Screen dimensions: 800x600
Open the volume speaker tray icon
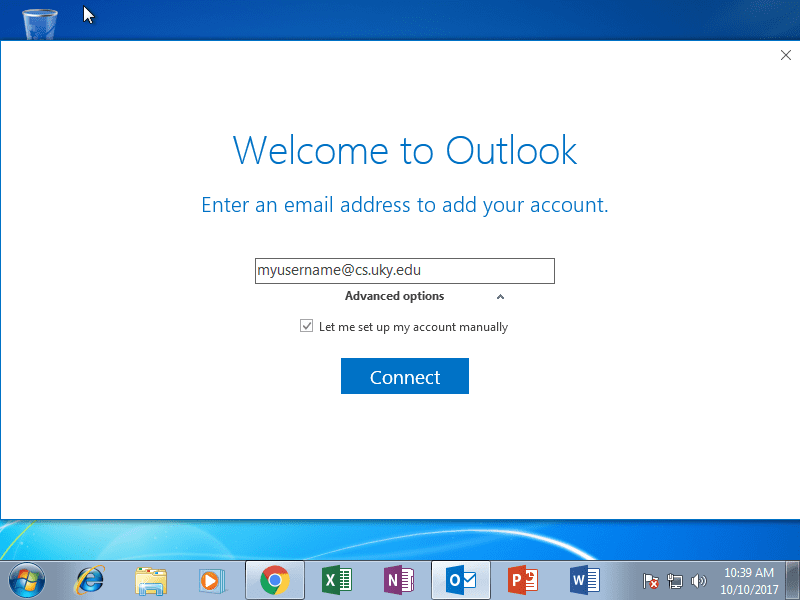click(x=698, y=581)
